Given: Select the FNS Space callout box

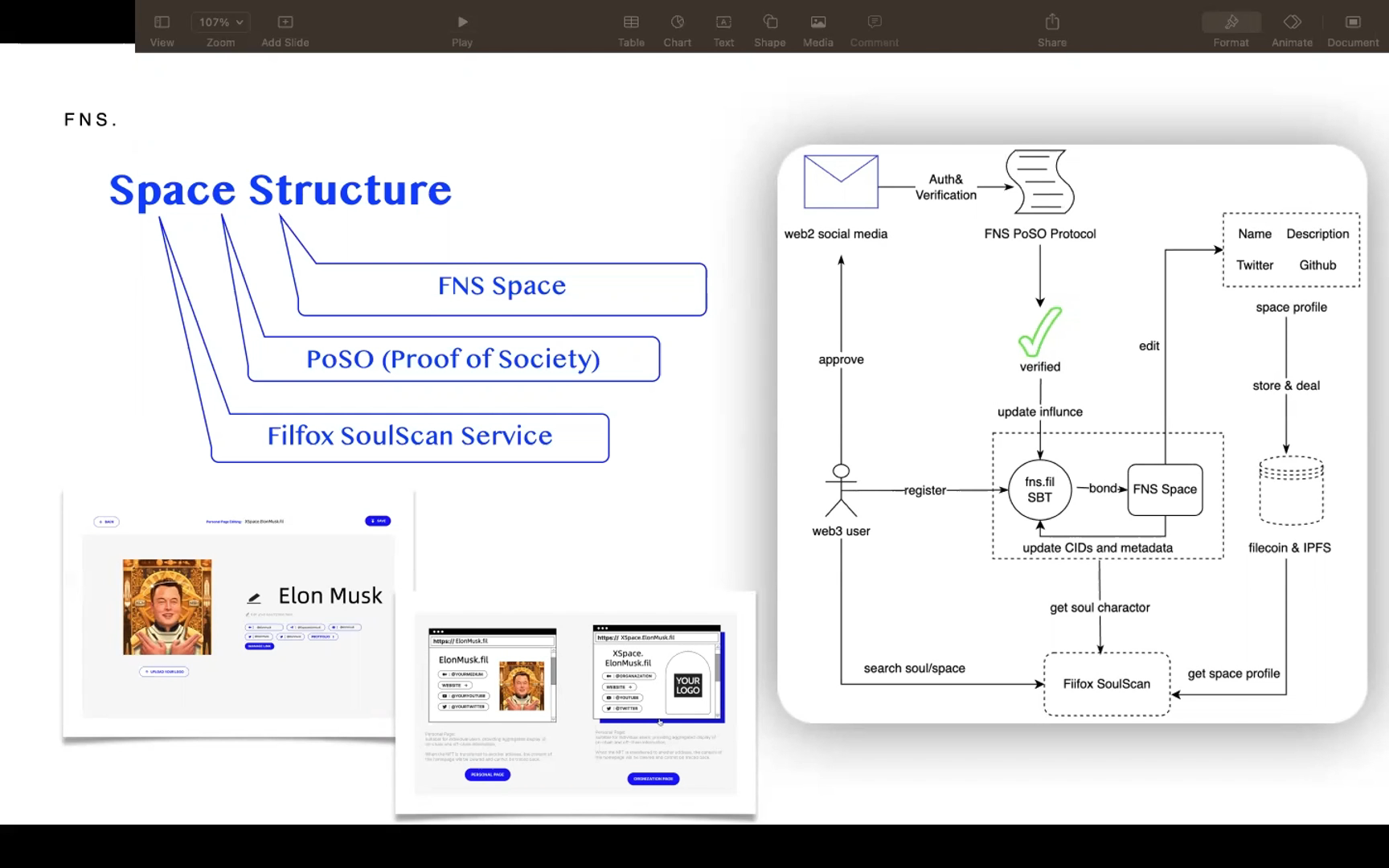Looking at the screenshot, I should click(502, 289).
